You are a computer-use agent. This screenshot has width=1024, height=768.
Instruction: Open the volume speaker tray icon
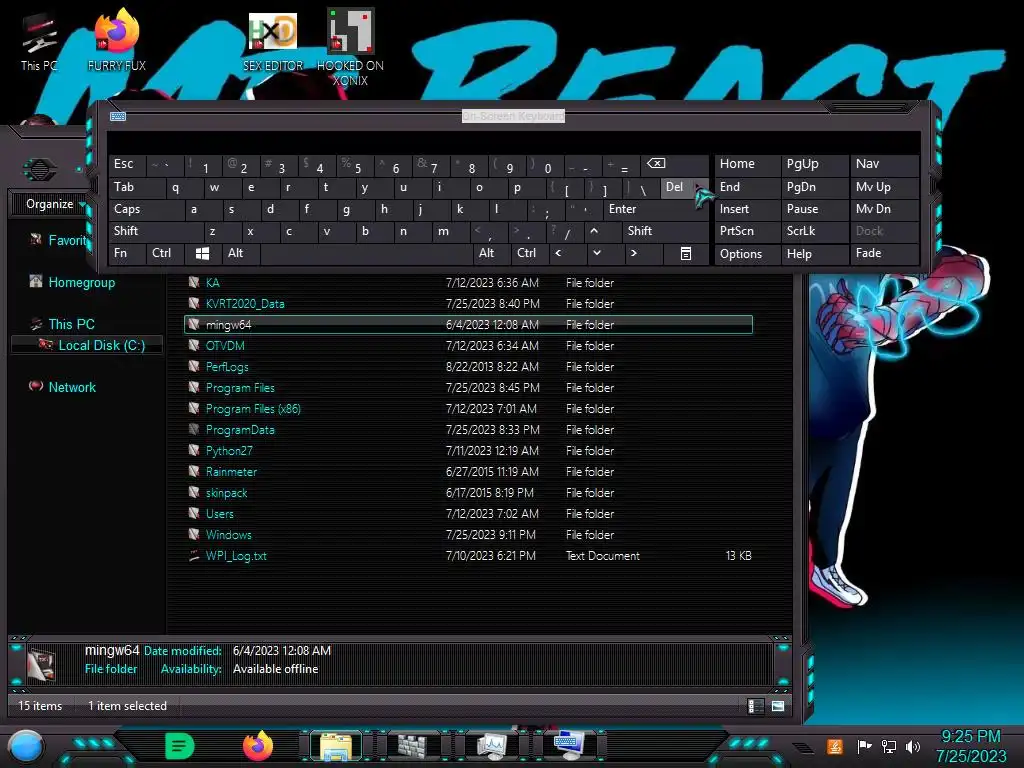click(x=913, y=746)
